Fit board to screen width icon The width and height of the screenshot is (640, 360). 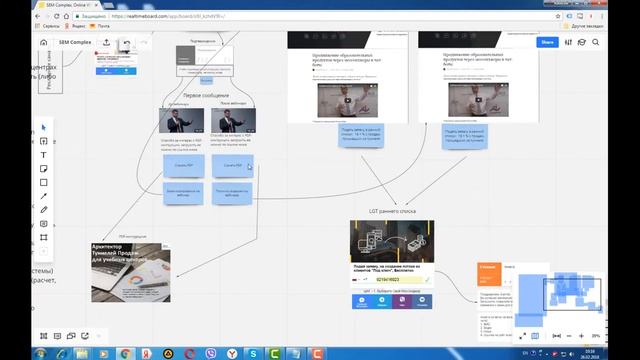tap(556, 336)
